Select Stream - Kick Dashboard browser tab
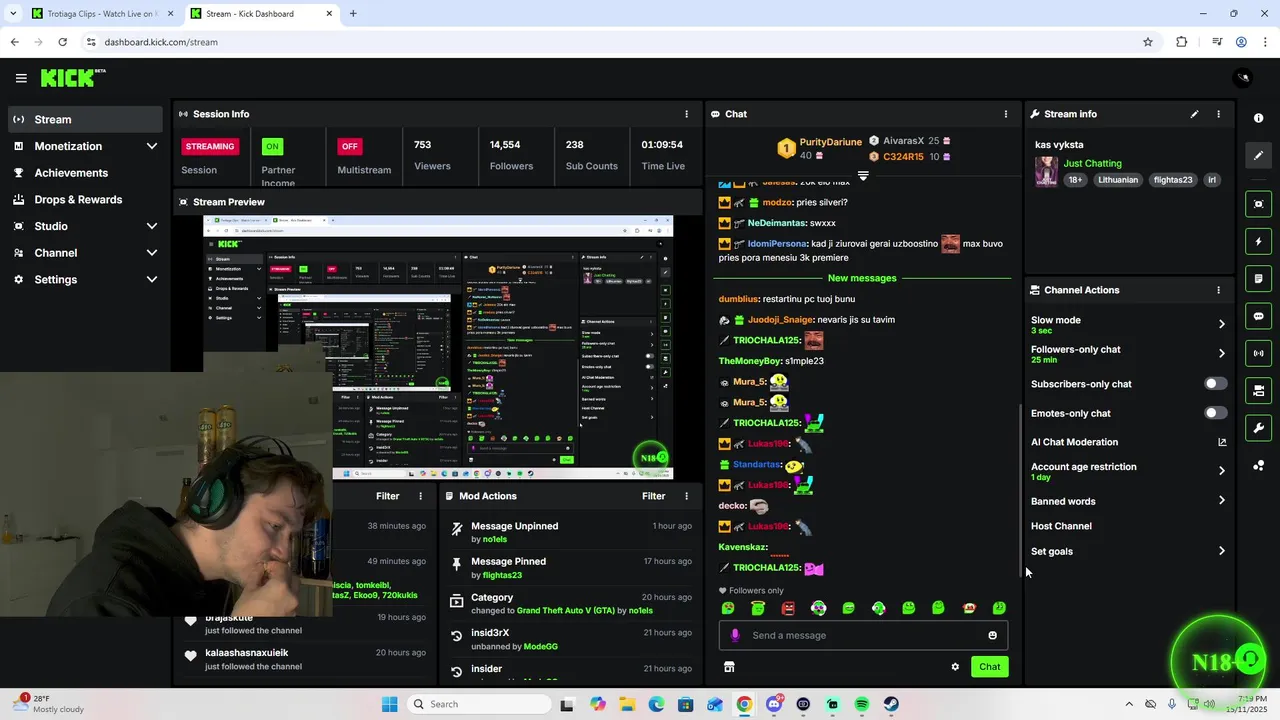1280x720 pixels. (x=260, y=14)
